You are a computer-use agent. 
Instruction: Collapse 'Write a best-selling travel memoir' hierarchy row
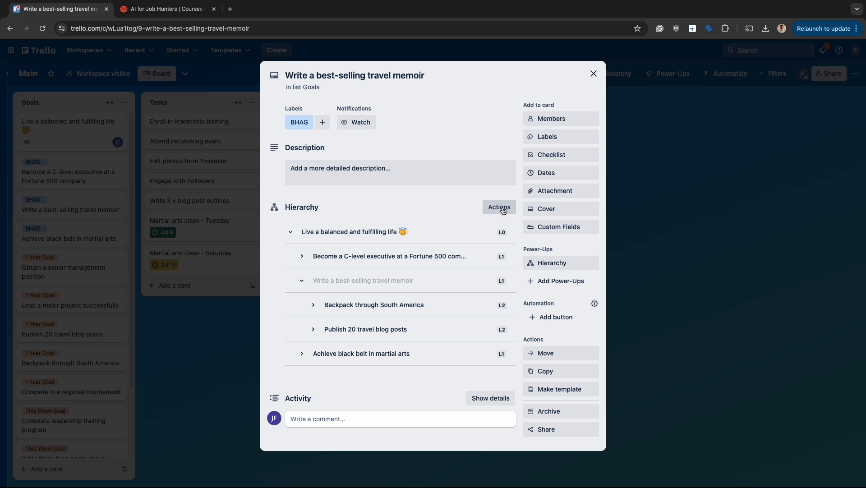tap(302, 280)
